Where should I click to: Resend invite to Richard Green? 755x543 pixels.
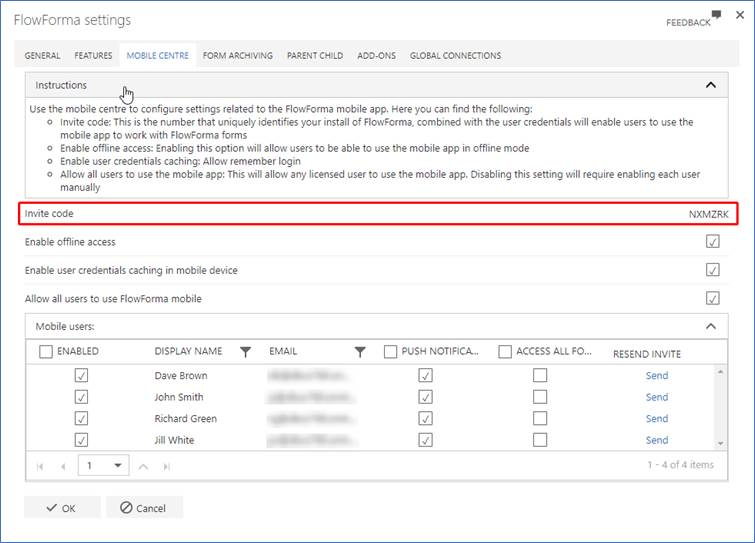(x=657, y=419)
